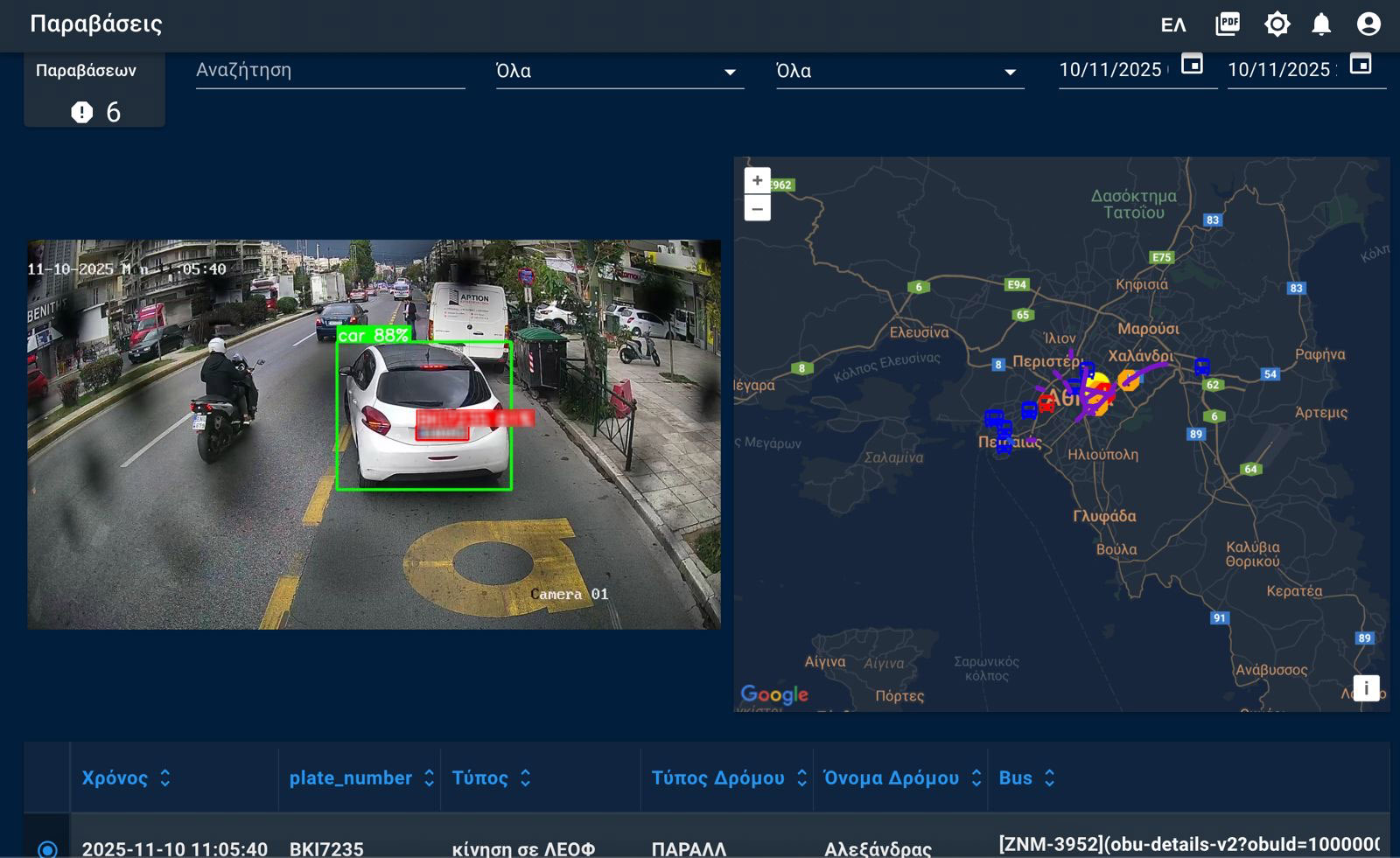Viewport: 1400px width, 858px height.
Task: Open the user account menu
Action: coord(1368,24)
